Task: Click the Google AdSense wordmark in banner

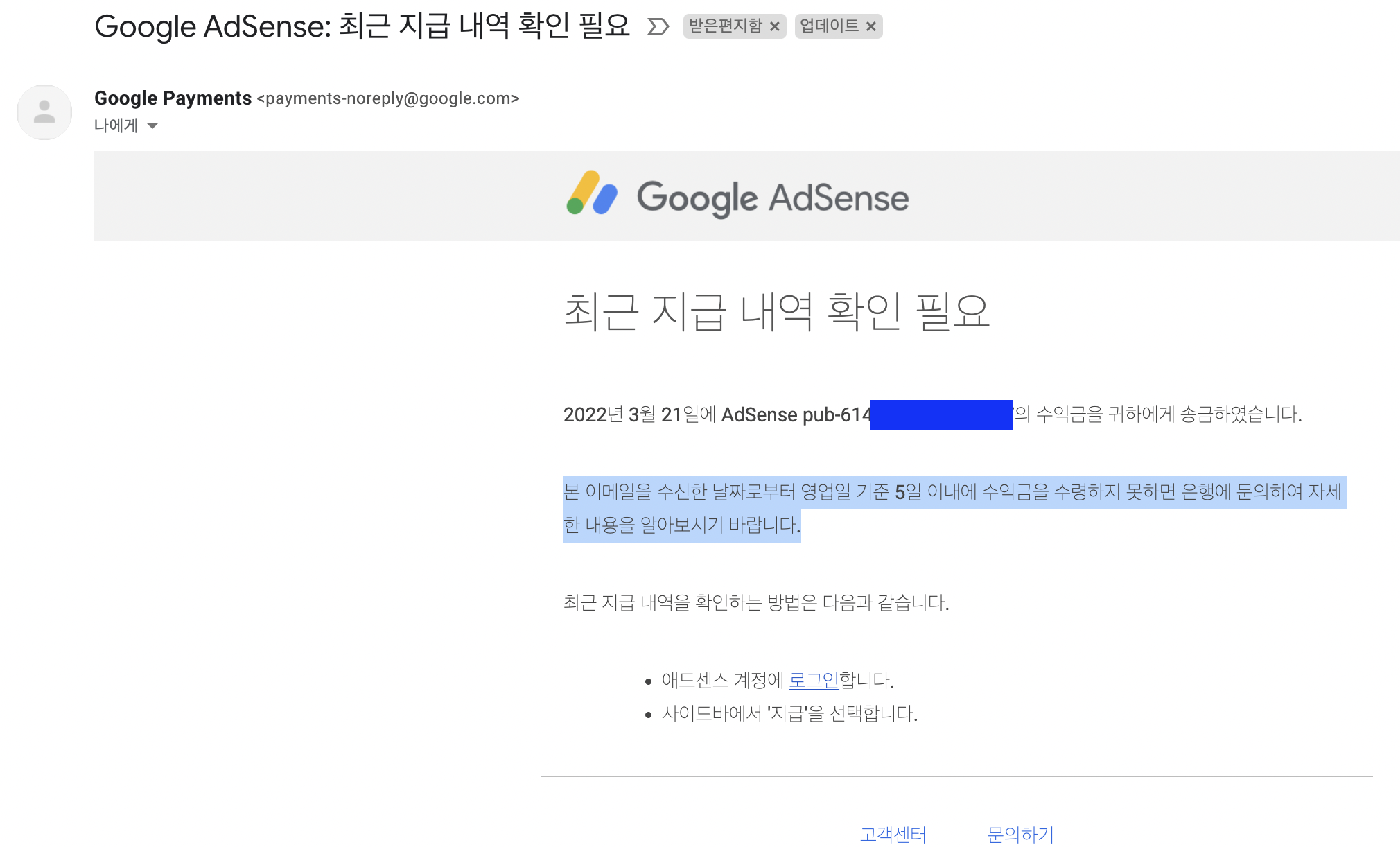Action: (x=772, y=198)
